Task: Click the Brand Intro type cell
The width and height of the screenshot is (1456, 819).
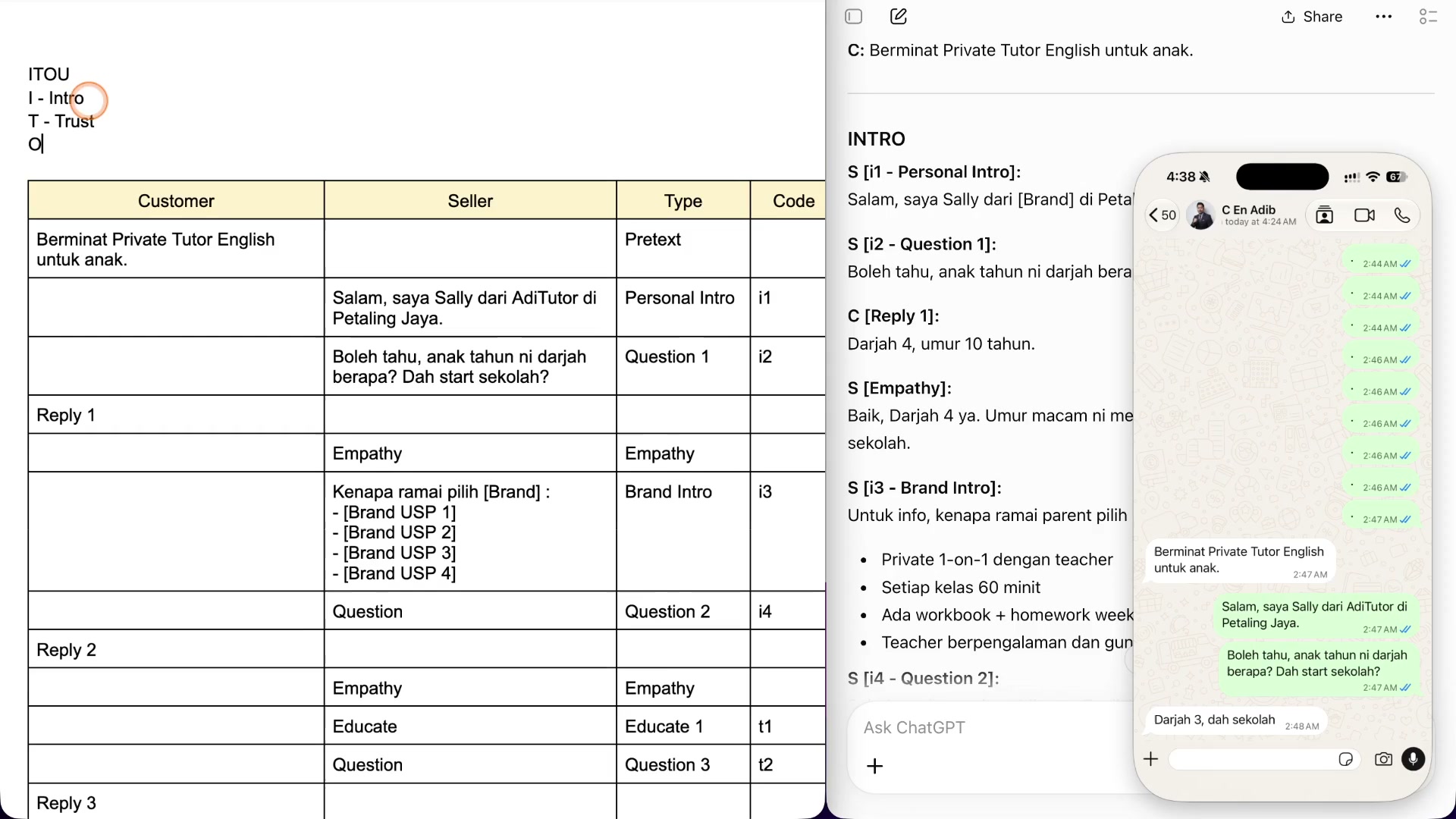Action: (x=683, y=532)
